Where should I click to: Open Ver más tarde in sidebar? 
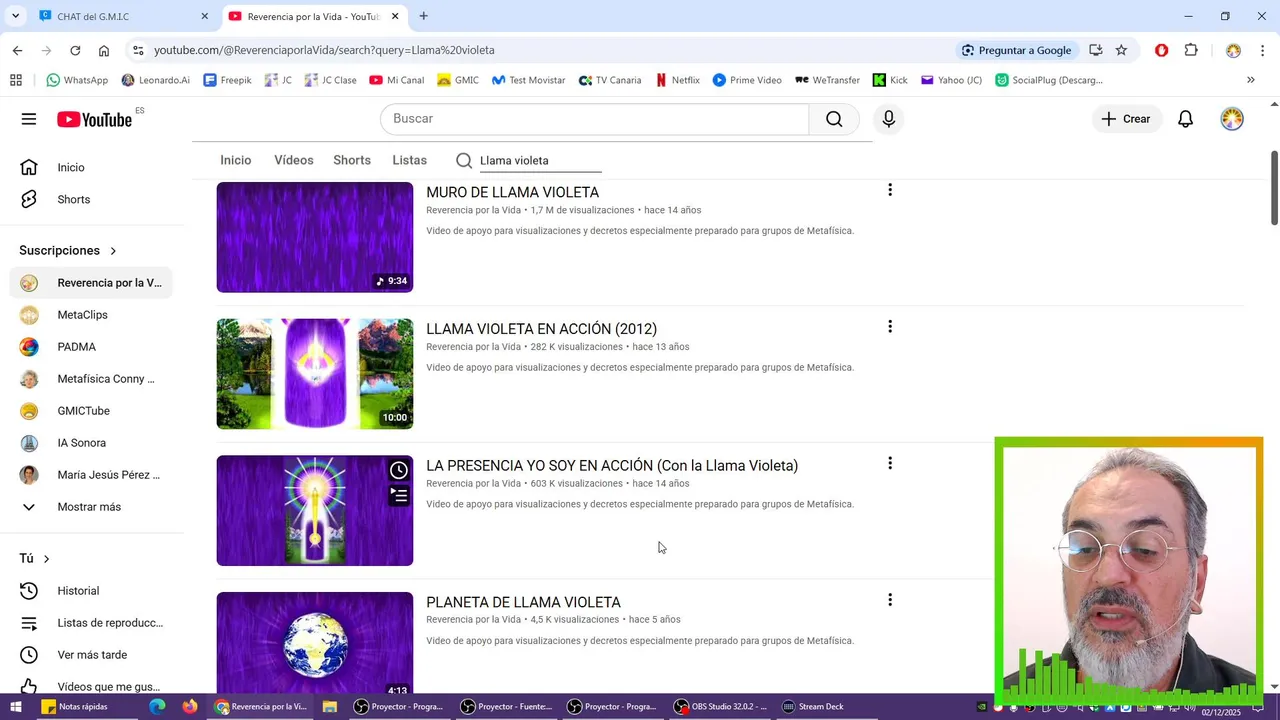click(91, 655)
